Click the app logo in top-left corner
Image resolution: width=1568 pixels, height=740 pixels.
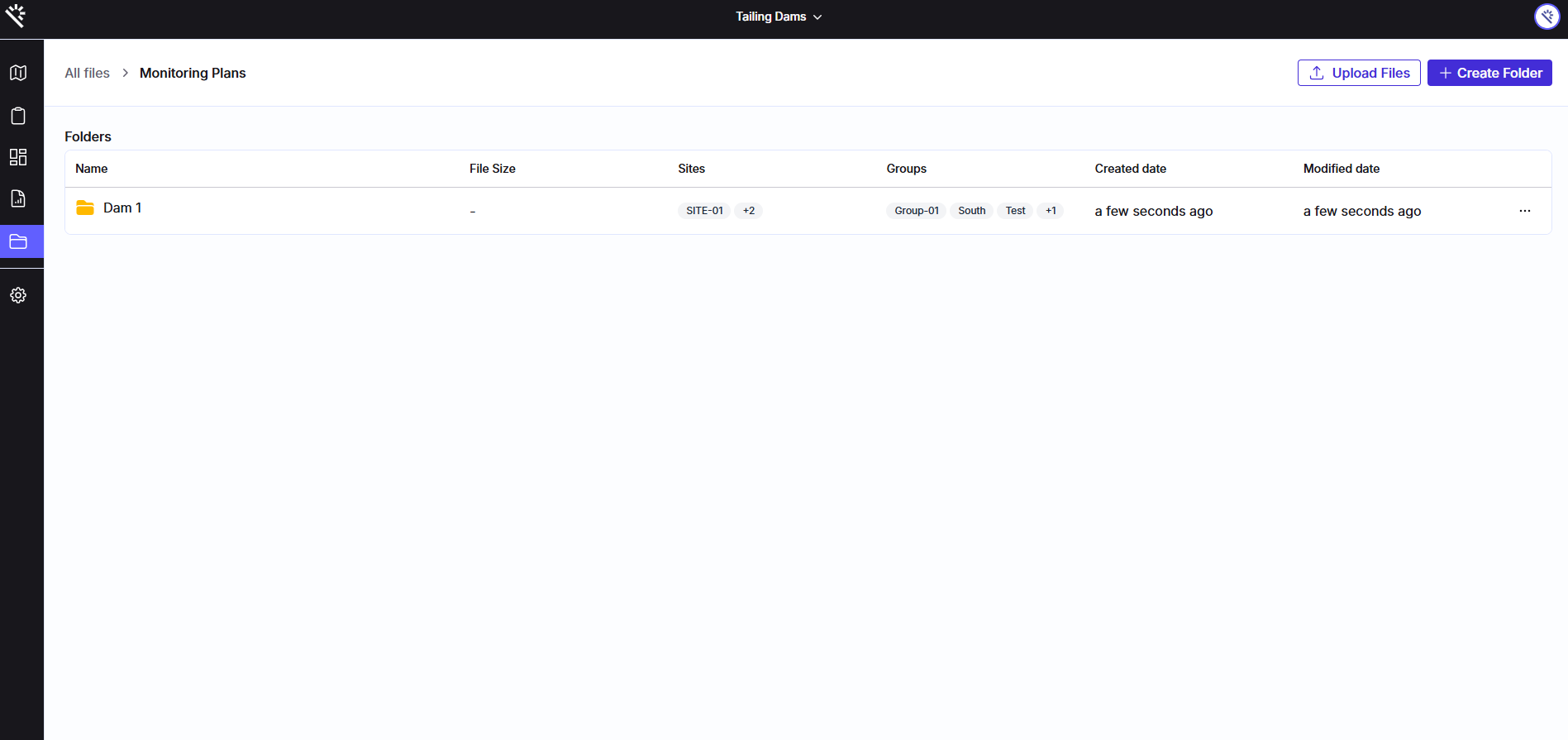(x=16, y=16)
